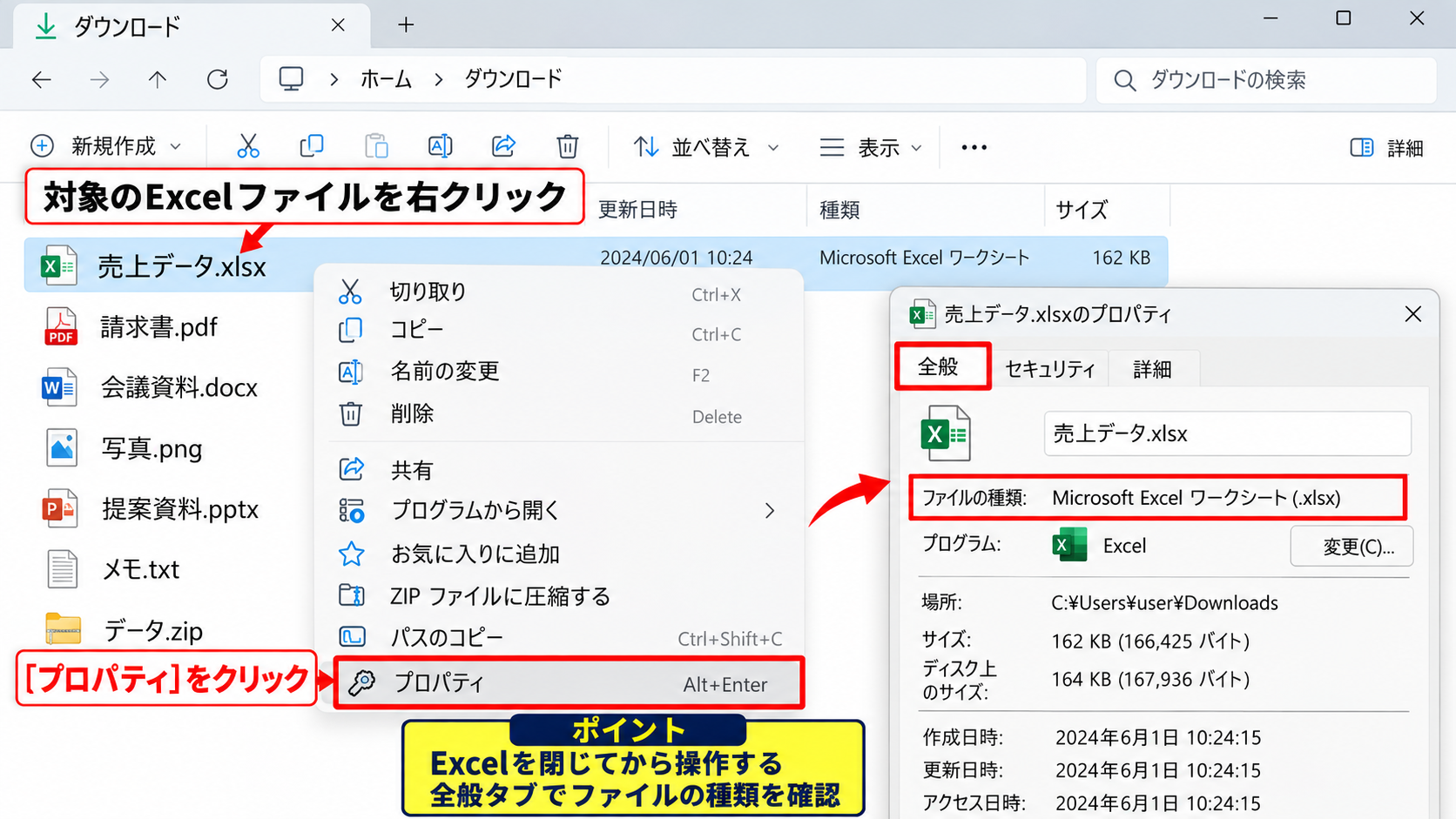This screenshot has height=819, width=1456.
Task: Click the file name field 売上データ.xlsx in properties
Action: [1228, 433]
